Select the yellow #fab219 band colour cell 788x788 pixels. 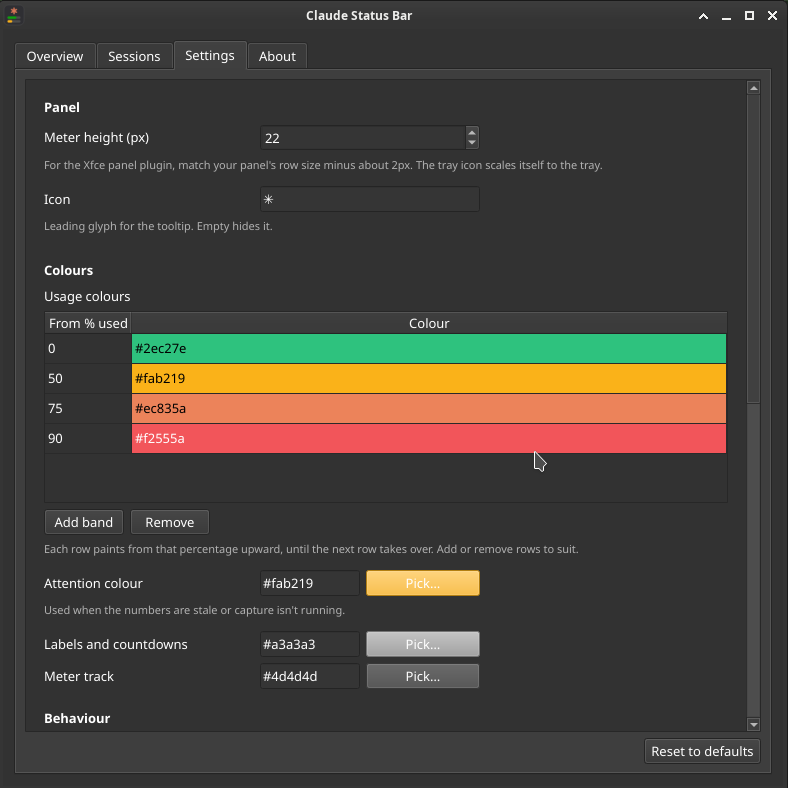click(429, 378)
